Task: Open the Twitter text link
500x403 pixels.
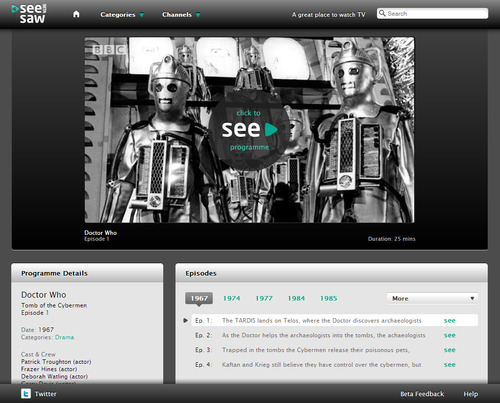Action: point(46,394)
